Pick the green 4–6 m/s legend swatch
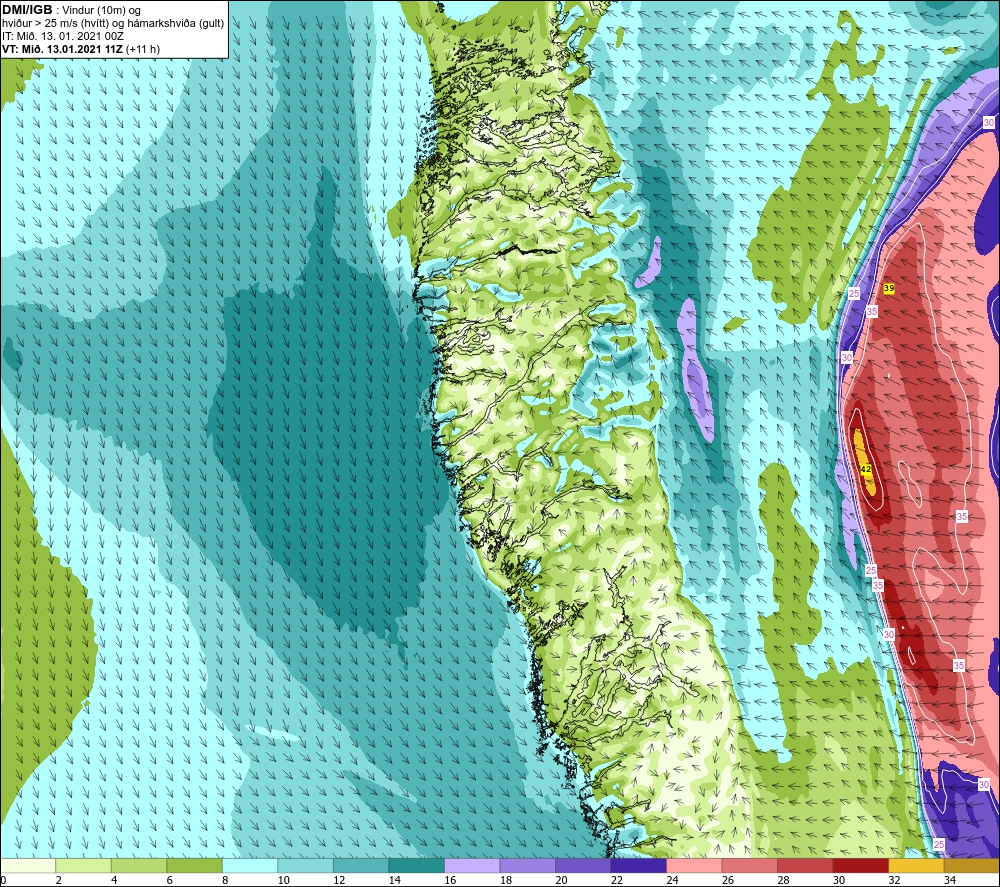 139,865
